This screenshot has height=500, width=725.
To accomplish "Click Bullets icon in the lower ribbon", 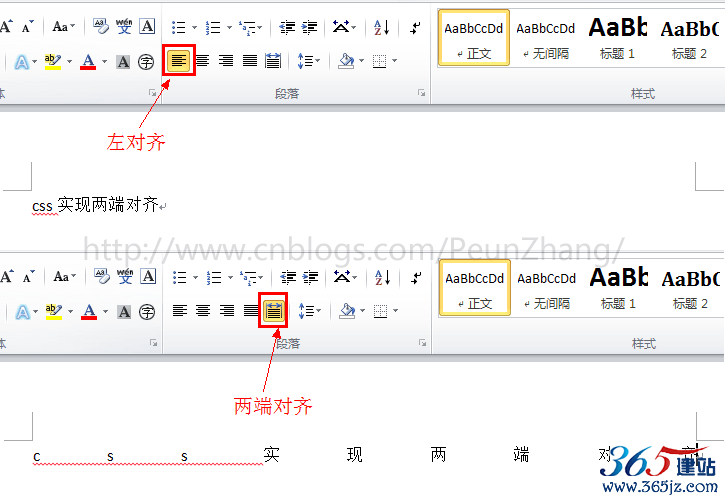I will click(179, 278).
